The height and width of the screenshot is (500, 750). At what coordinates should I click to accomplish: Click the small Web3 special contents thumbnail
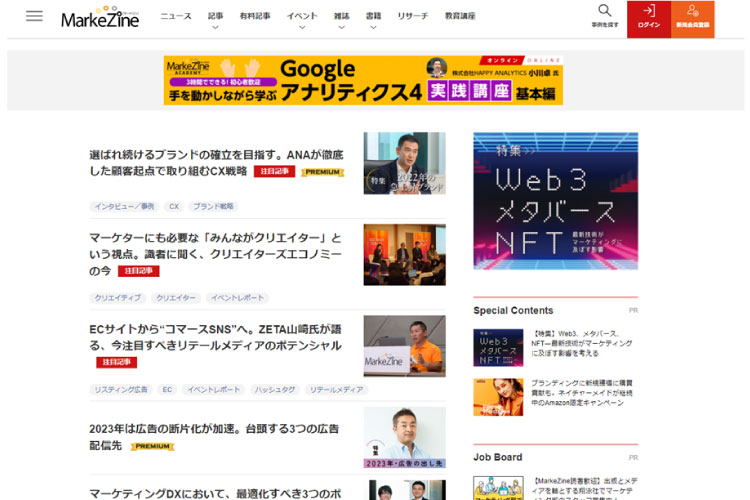pyautogui.click(x=498, y=347)
